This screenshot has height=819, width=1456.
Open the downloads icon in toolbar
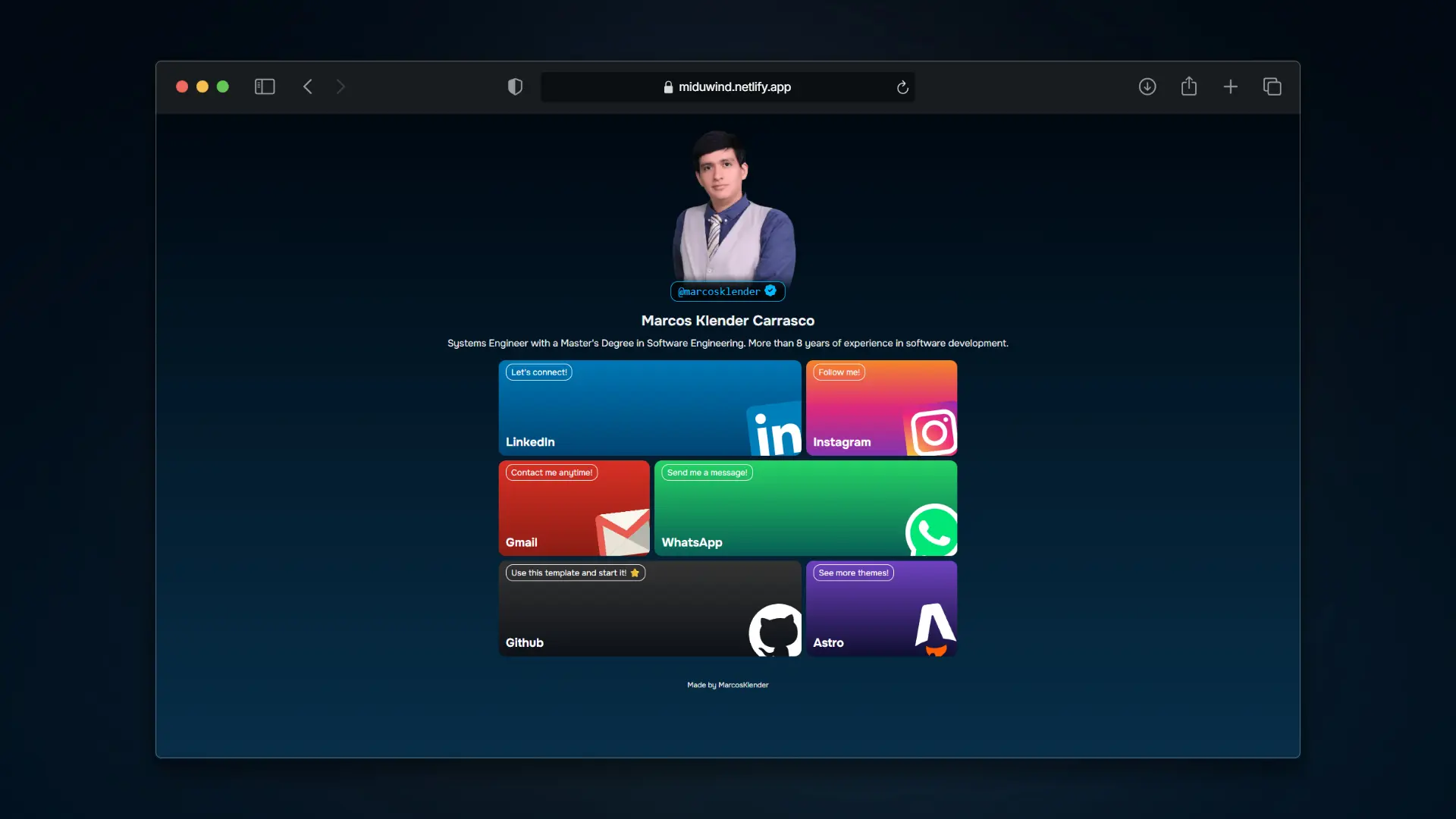(x=1147, y=86)
